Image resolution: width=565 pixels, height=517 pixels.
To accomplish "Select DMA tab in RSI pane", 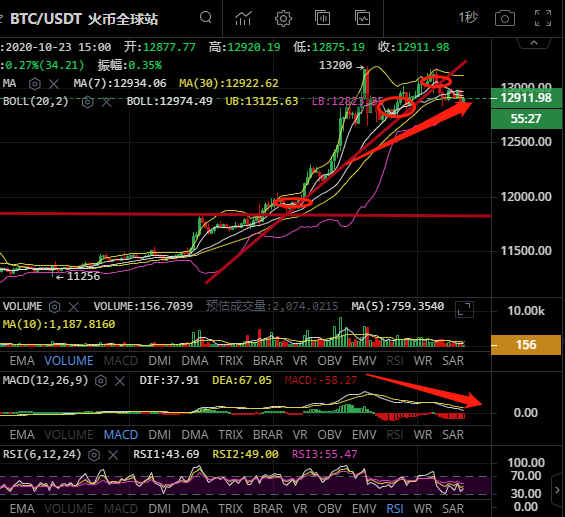I will click(x=195, y=509).
